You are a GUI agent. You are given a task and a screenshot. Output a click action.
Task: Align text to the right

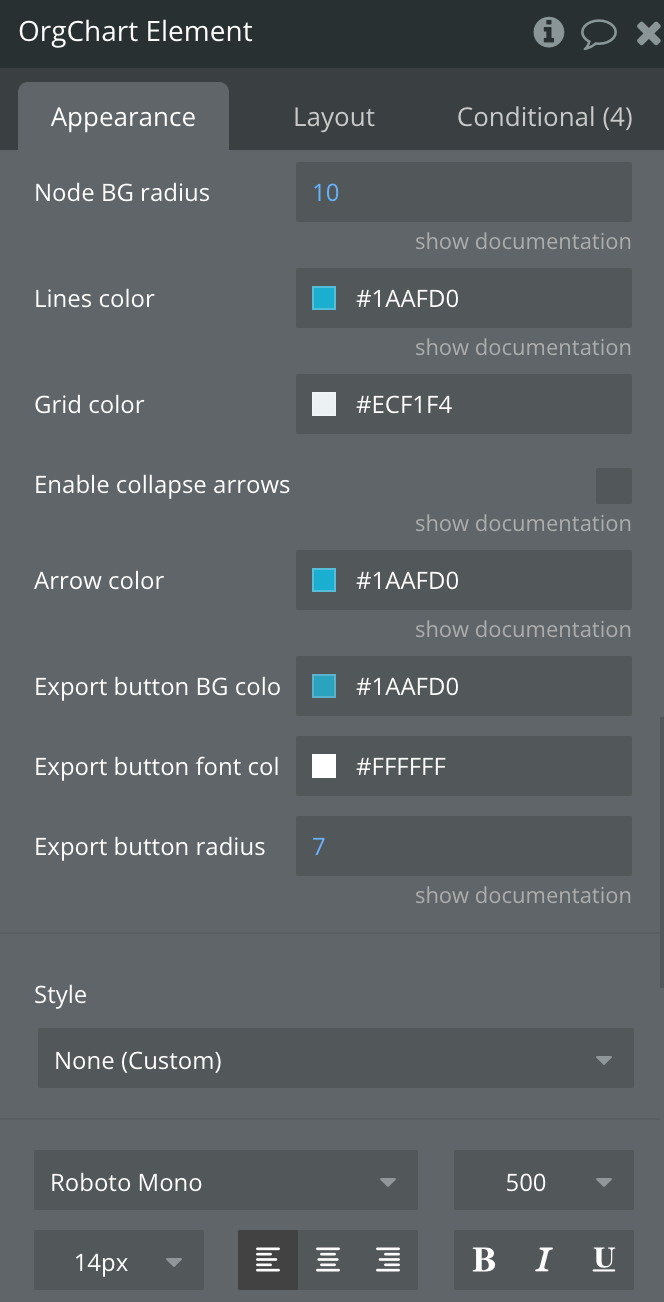(x=388, y=1260)
